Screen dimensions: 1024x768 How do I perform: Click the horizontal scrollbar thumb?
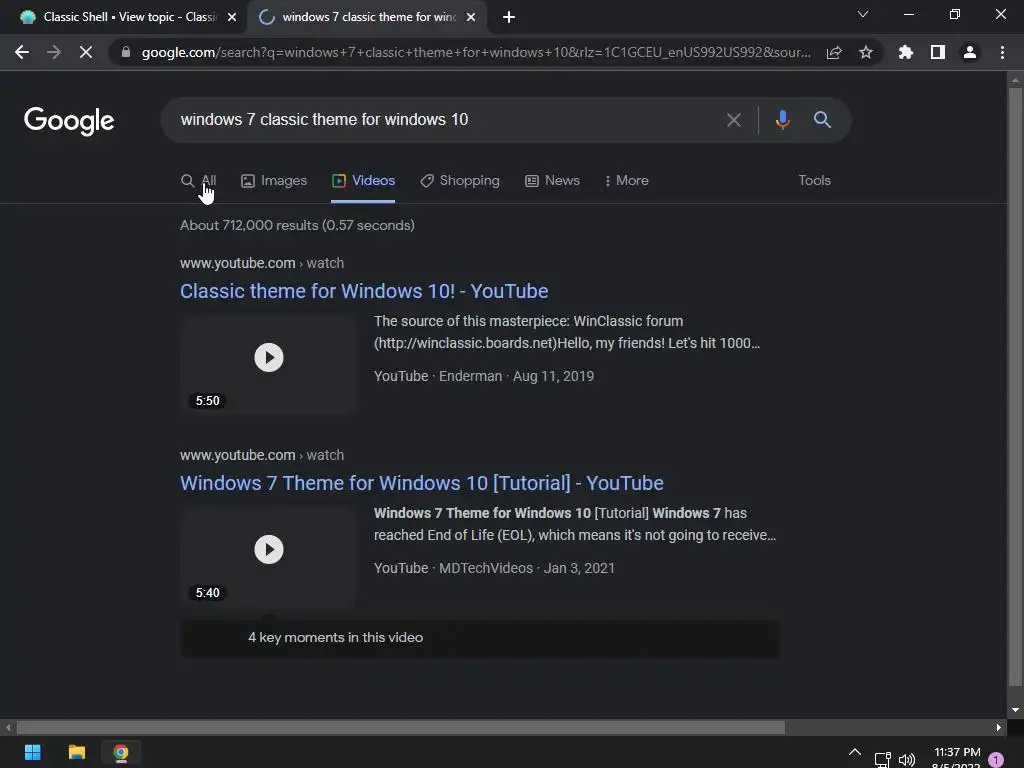(400, 727)
